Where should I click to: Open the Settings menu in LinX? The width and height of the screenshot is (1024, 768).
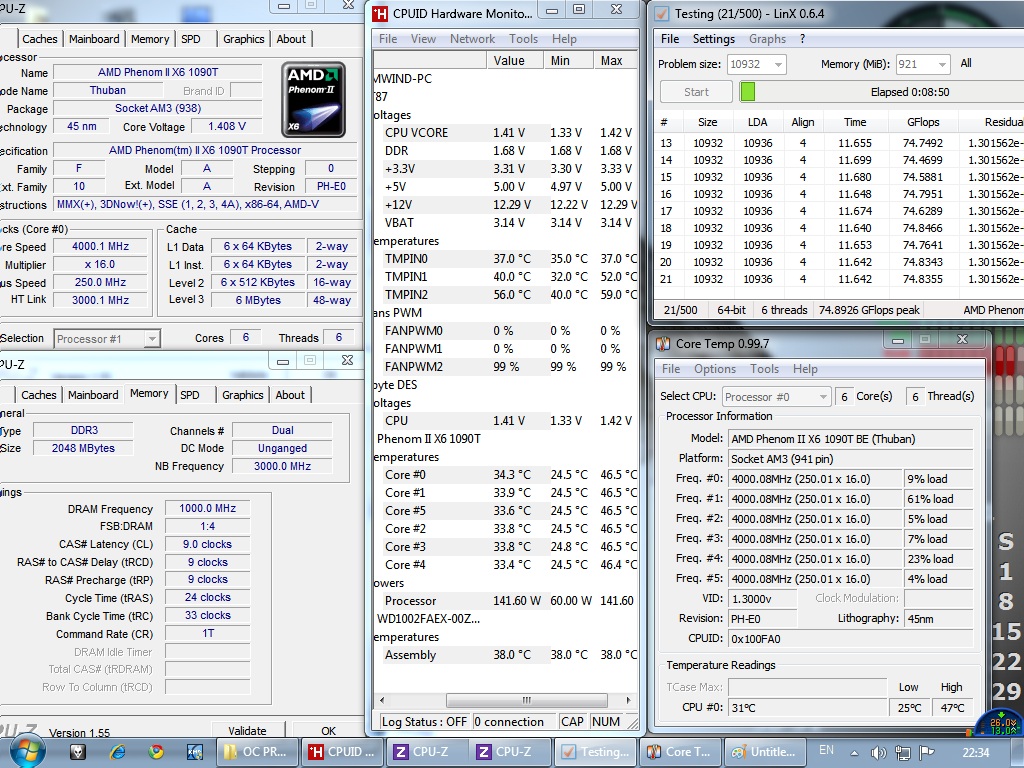[x=713, y=39]
